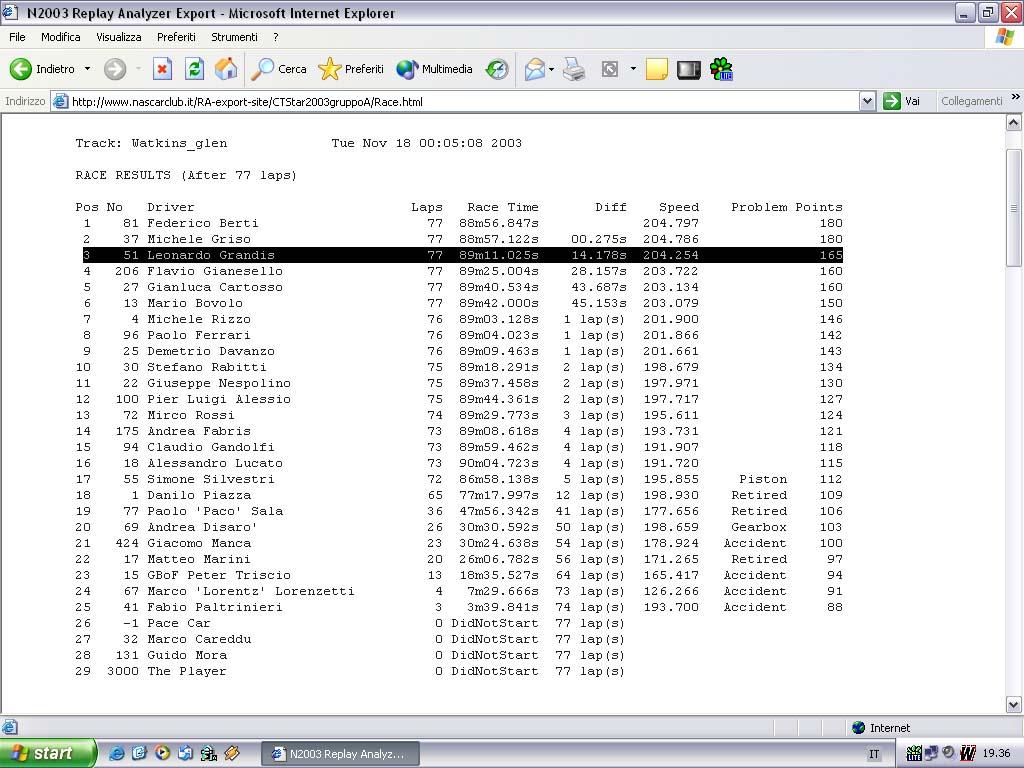This screenshot has height=768, width=1024.
Task: Expand the forward history dropdown arrow
Action: click(138, 69)
